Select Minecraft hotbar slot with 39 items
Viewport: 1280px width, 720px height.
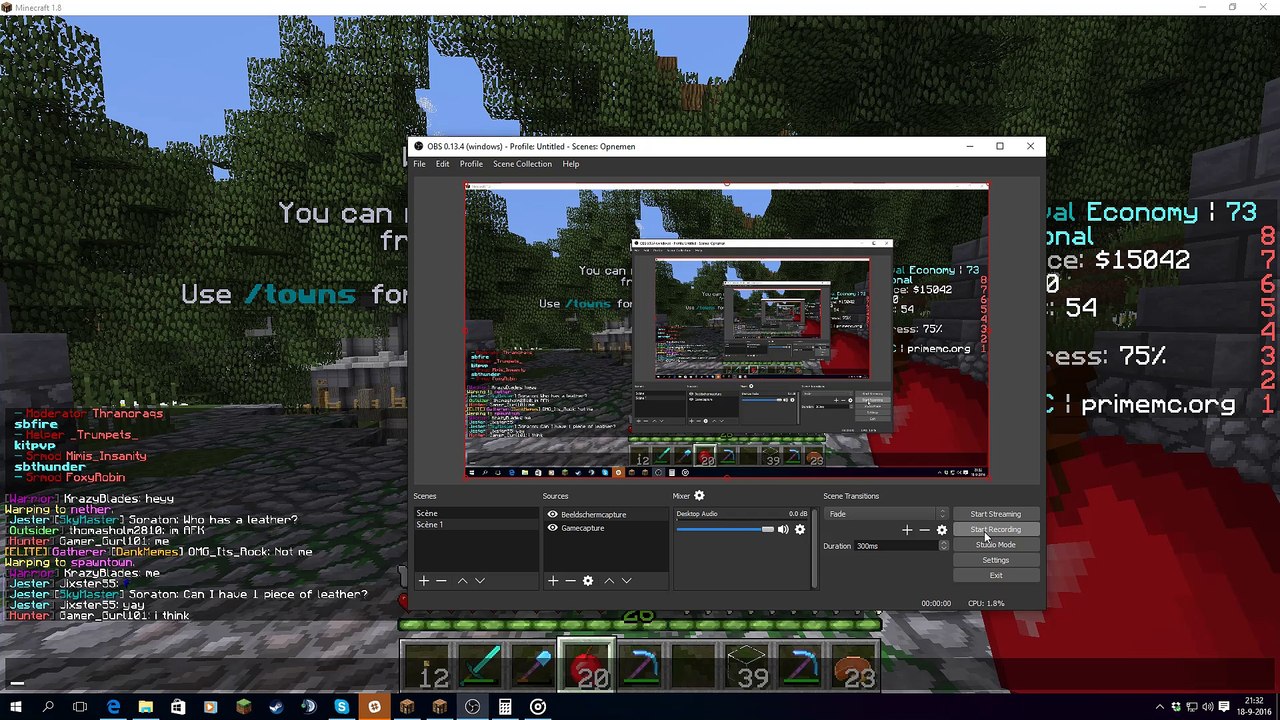pos(747,666)
